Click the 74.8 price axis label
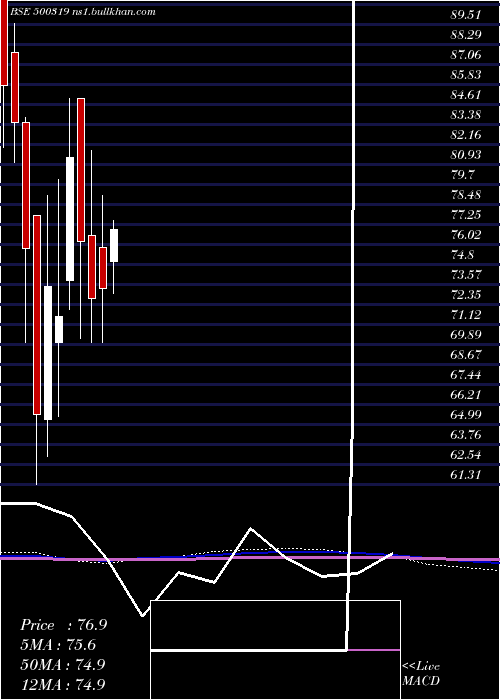 tap(462, 255)
